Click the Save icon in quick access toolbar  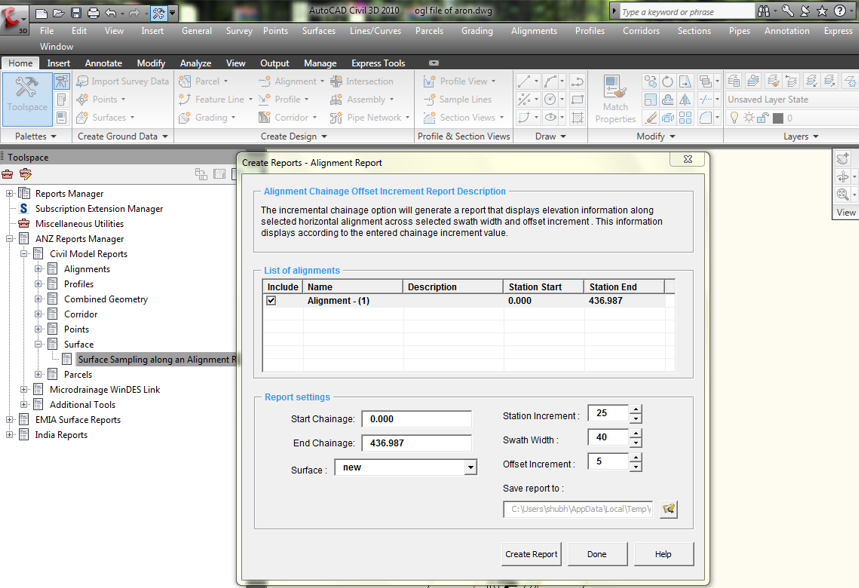click(76, 12)
